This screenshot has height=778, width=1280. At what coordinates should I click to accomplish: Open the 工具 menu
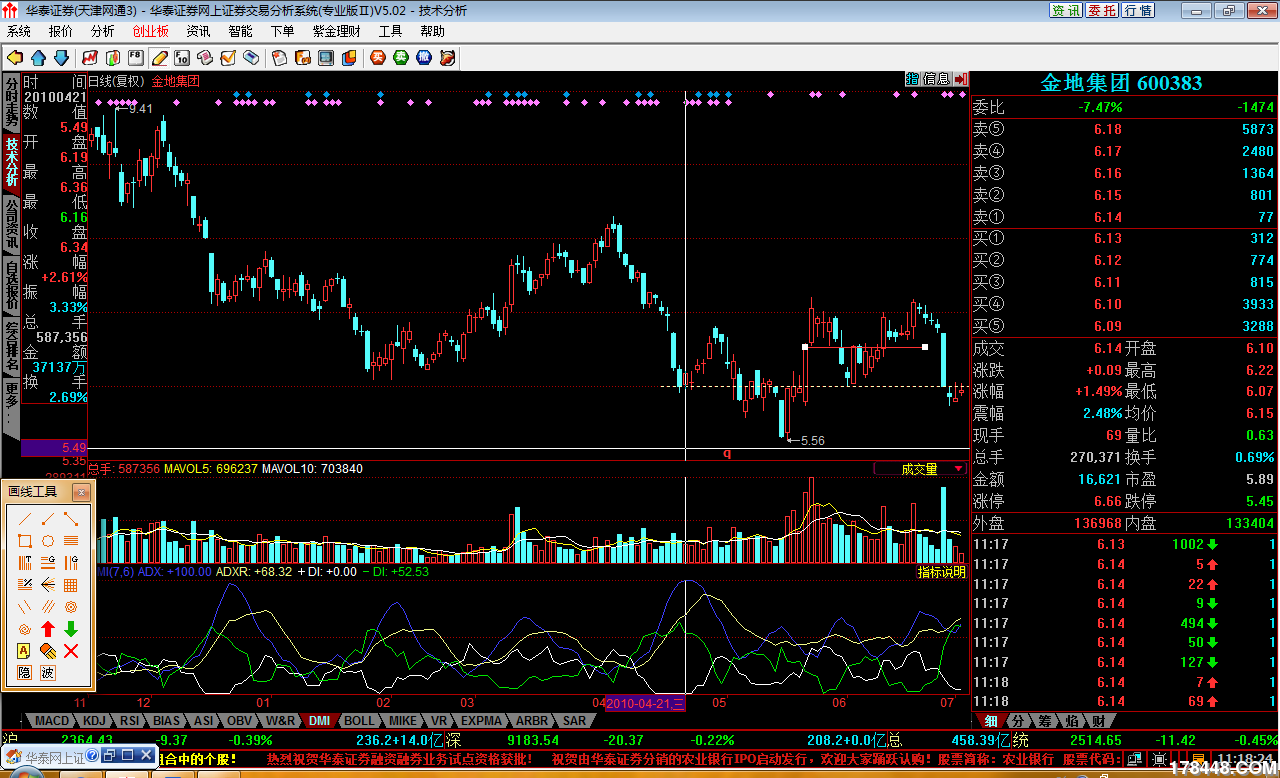click(391, 31)
